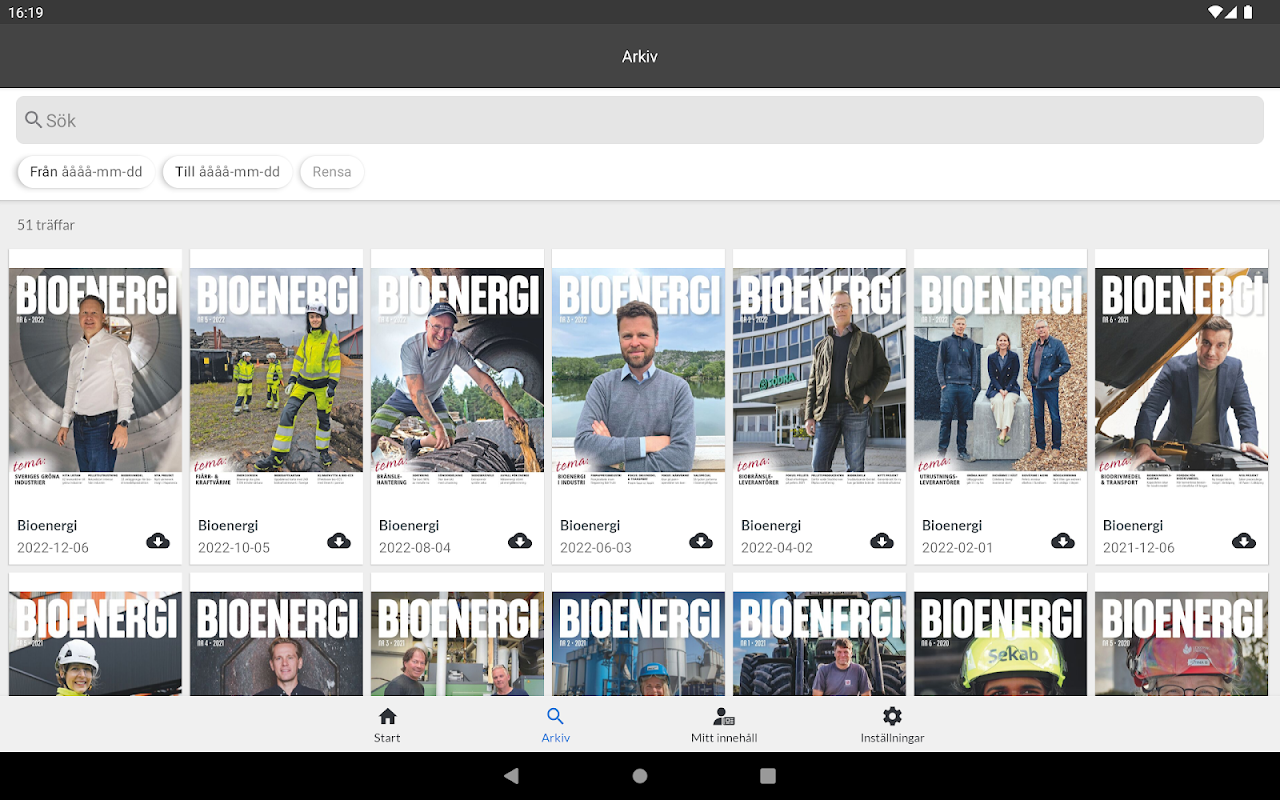1280x800 pixels.
Task: Pick a start date with Från åååå-mm-dd
Action: (86, 172)
